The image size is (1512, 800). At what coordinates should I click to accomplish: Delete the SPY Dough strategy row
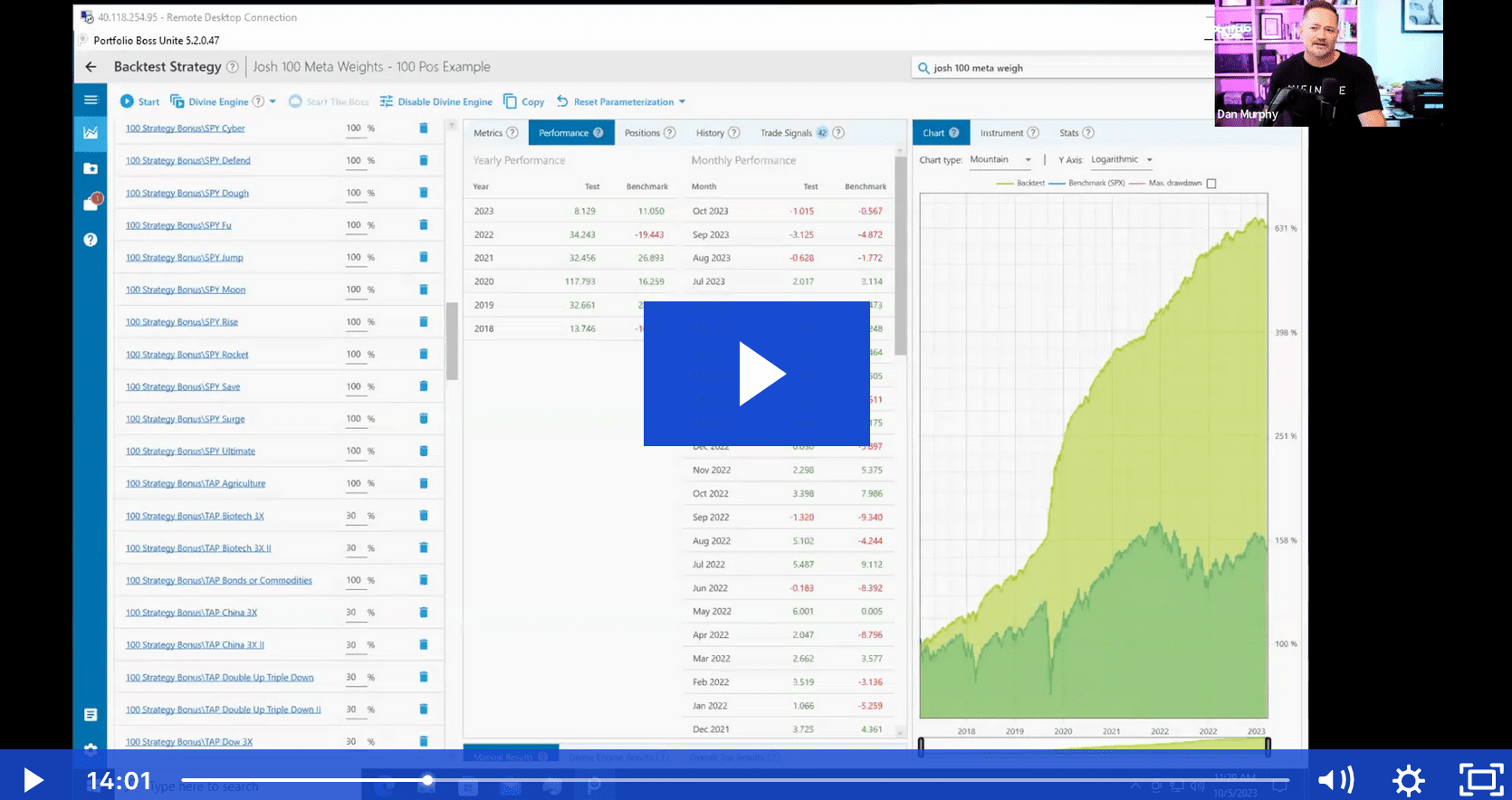[424, 193]
